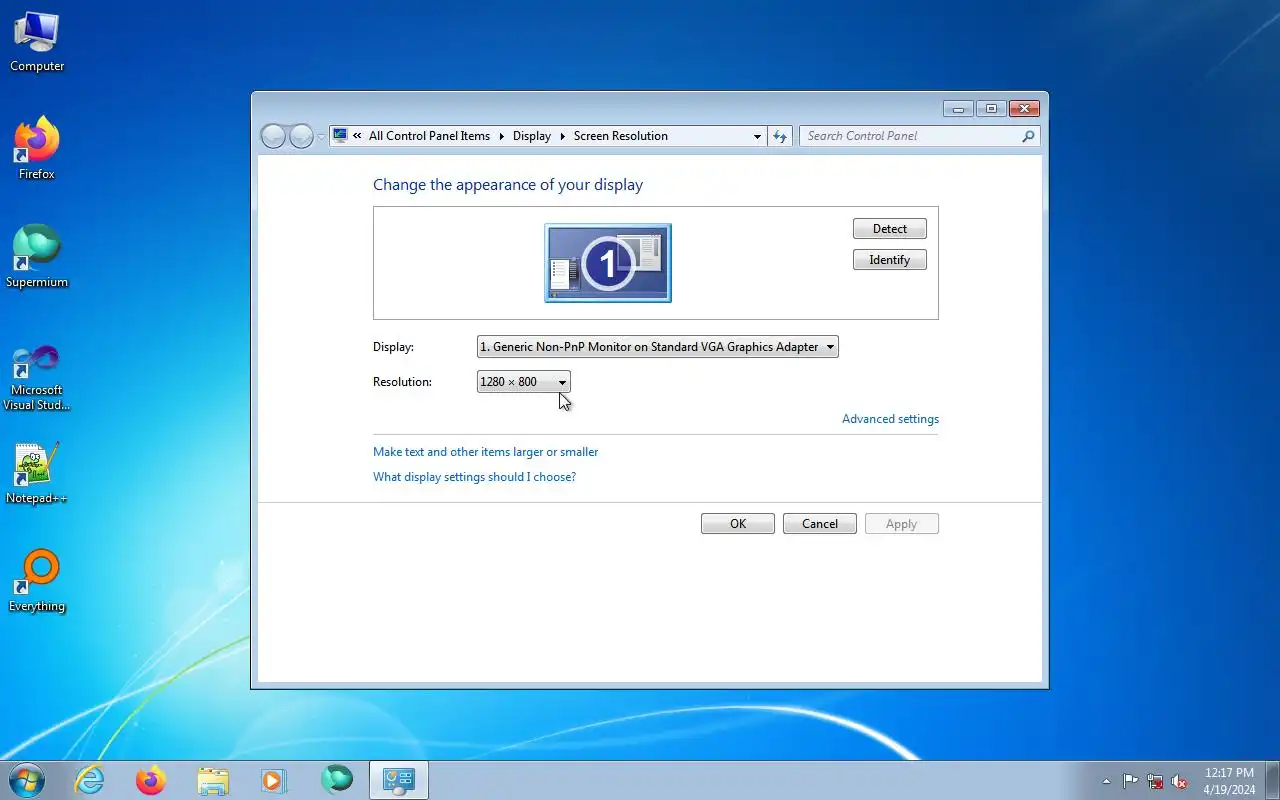
Task: Open Make text and other items larger link
Action: click(x=485, y=452)
